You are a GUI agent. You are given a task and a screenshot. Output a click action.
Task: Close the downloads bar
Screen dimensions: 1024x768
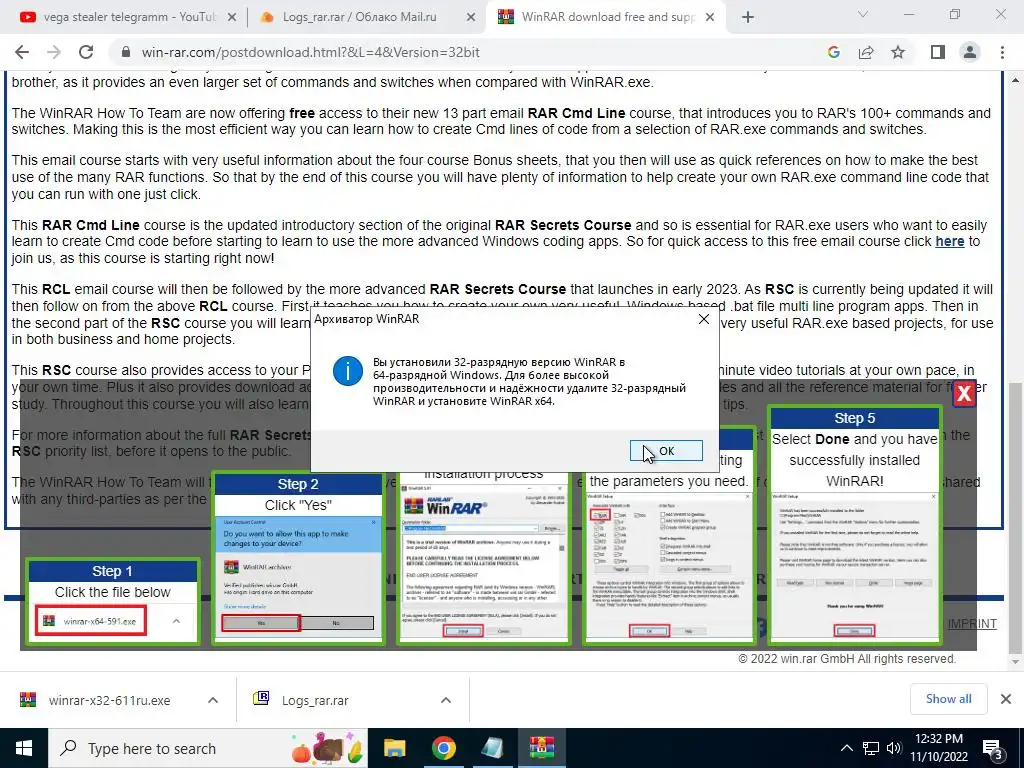click(x=1006, y=699)
